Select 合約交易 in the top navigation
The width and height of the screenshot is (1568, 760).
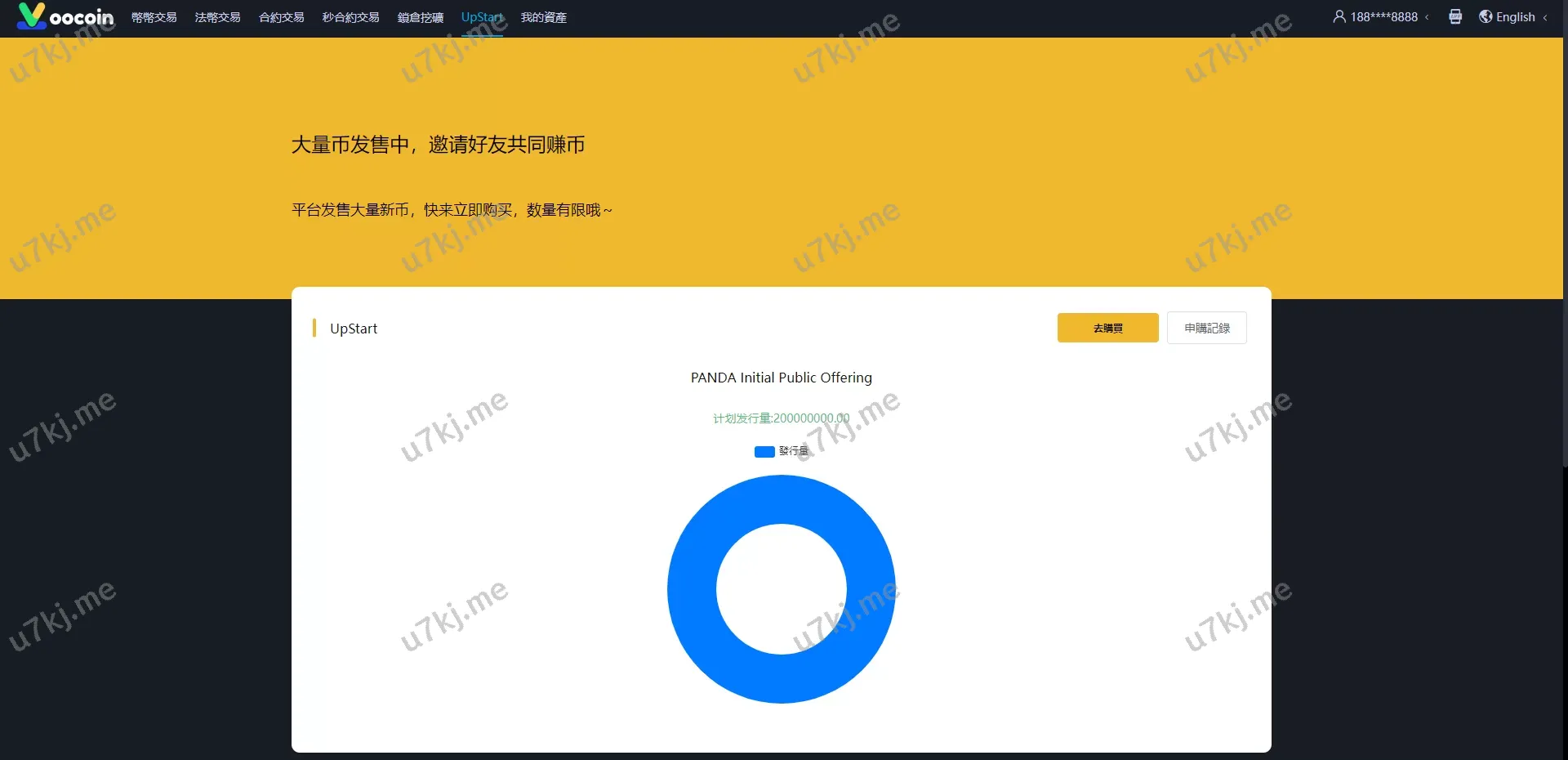coord(281,17)
